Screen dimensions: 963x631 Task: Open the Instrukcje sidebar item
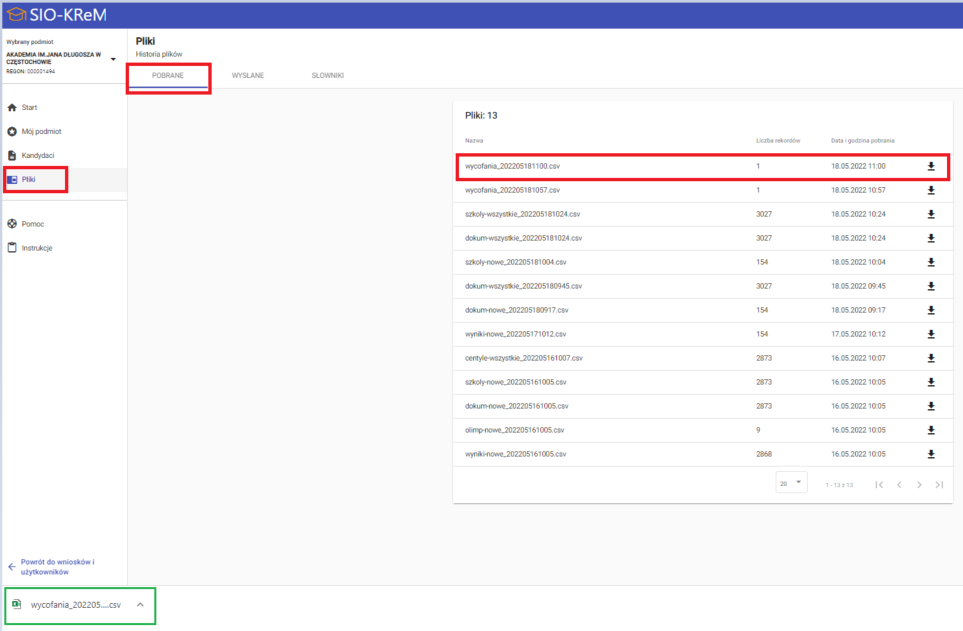point(37,248)
